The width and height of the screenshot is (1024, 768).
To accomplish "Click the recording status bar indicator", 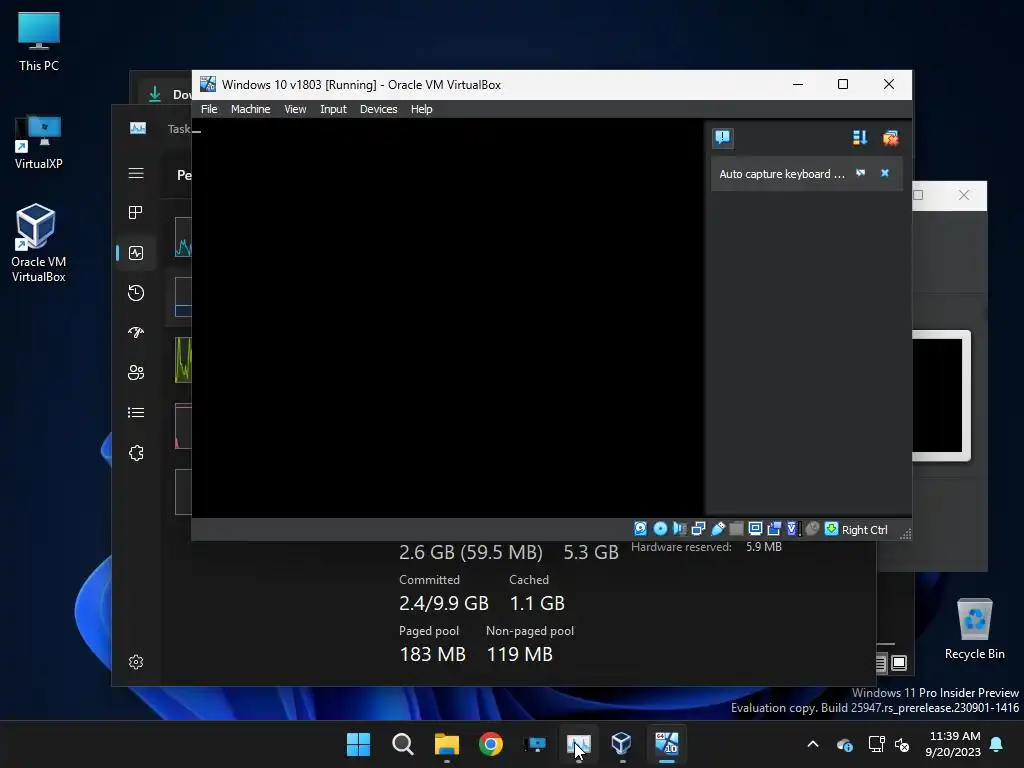I will point(774,529).
